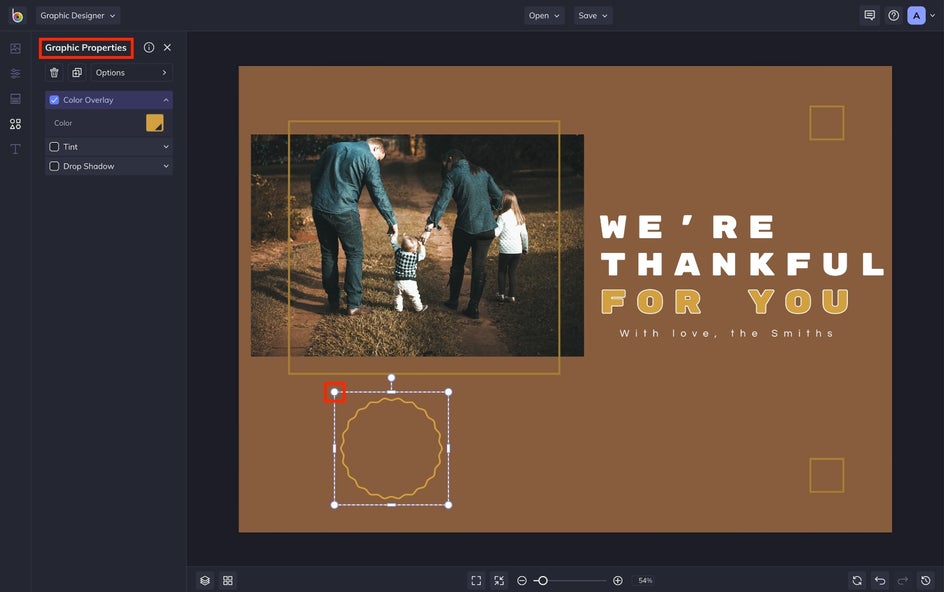944x592 pixels.
Task: Redo the last action
Action: (x=902, y=581)
